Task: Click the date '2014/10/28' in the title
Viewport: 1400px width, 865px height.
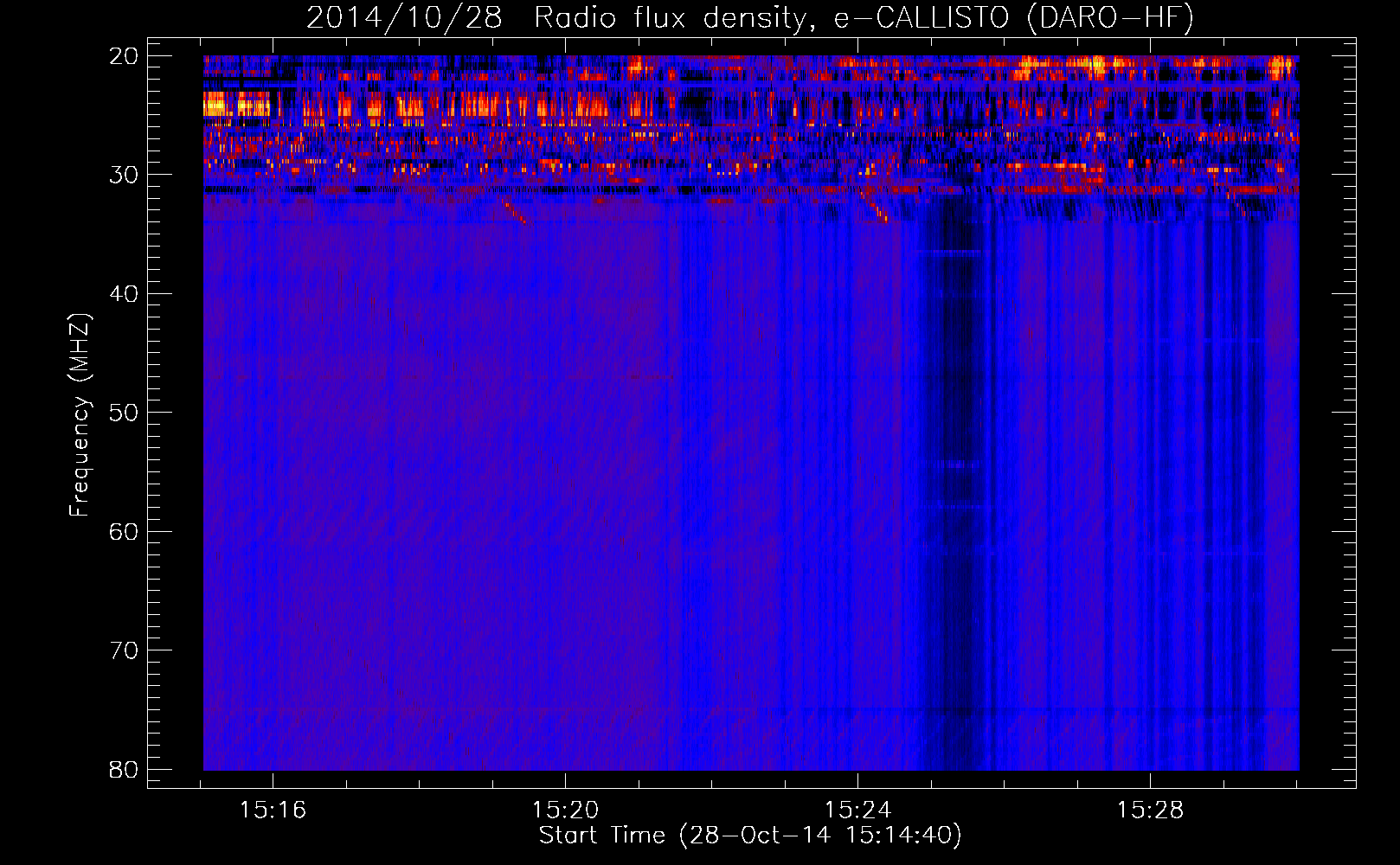Action: [x=404, y=18]
